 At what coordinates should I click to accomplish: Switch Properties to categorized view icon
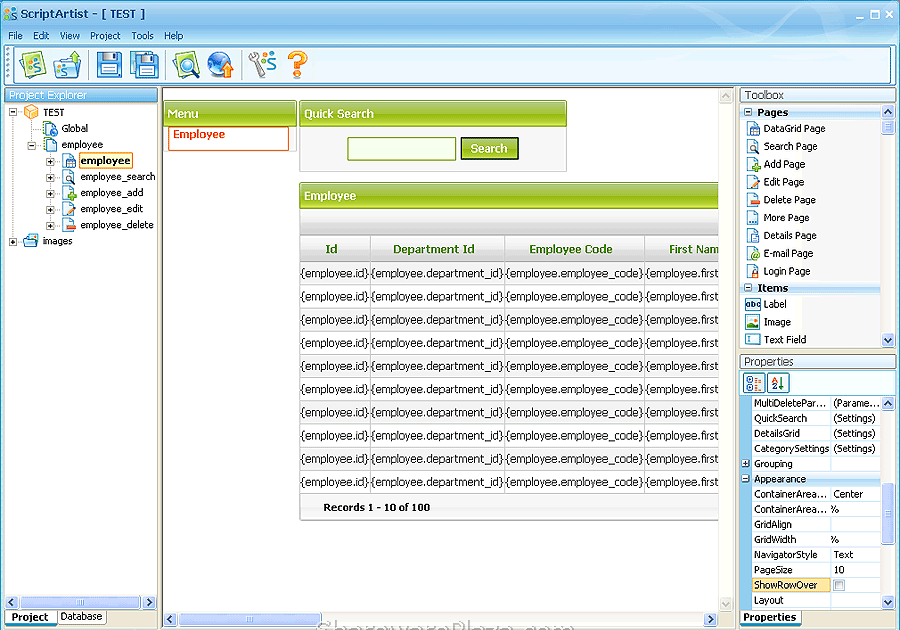click(754, 383)
